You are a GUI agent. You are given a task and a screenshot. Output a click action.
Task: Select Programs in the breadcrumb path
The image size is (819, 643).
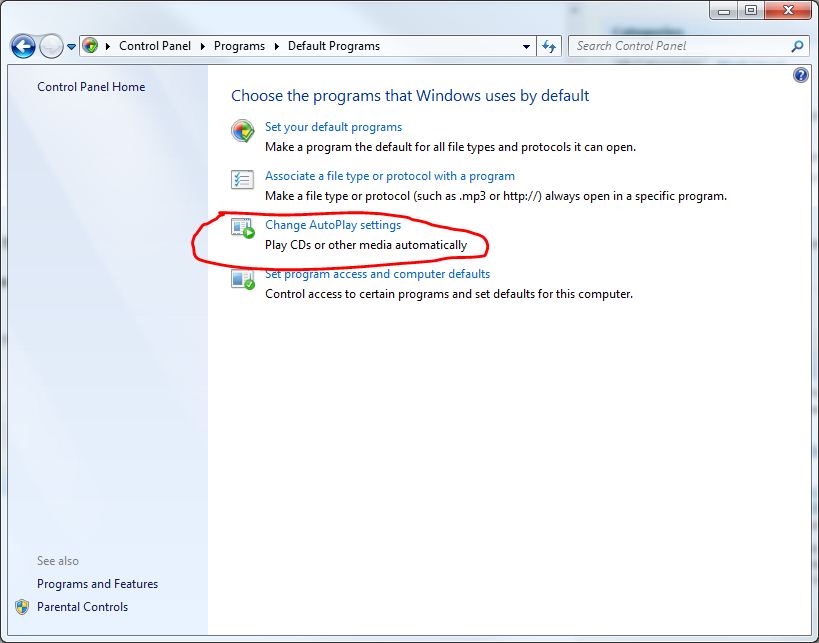pyautogui.click(x=239, y=46)
